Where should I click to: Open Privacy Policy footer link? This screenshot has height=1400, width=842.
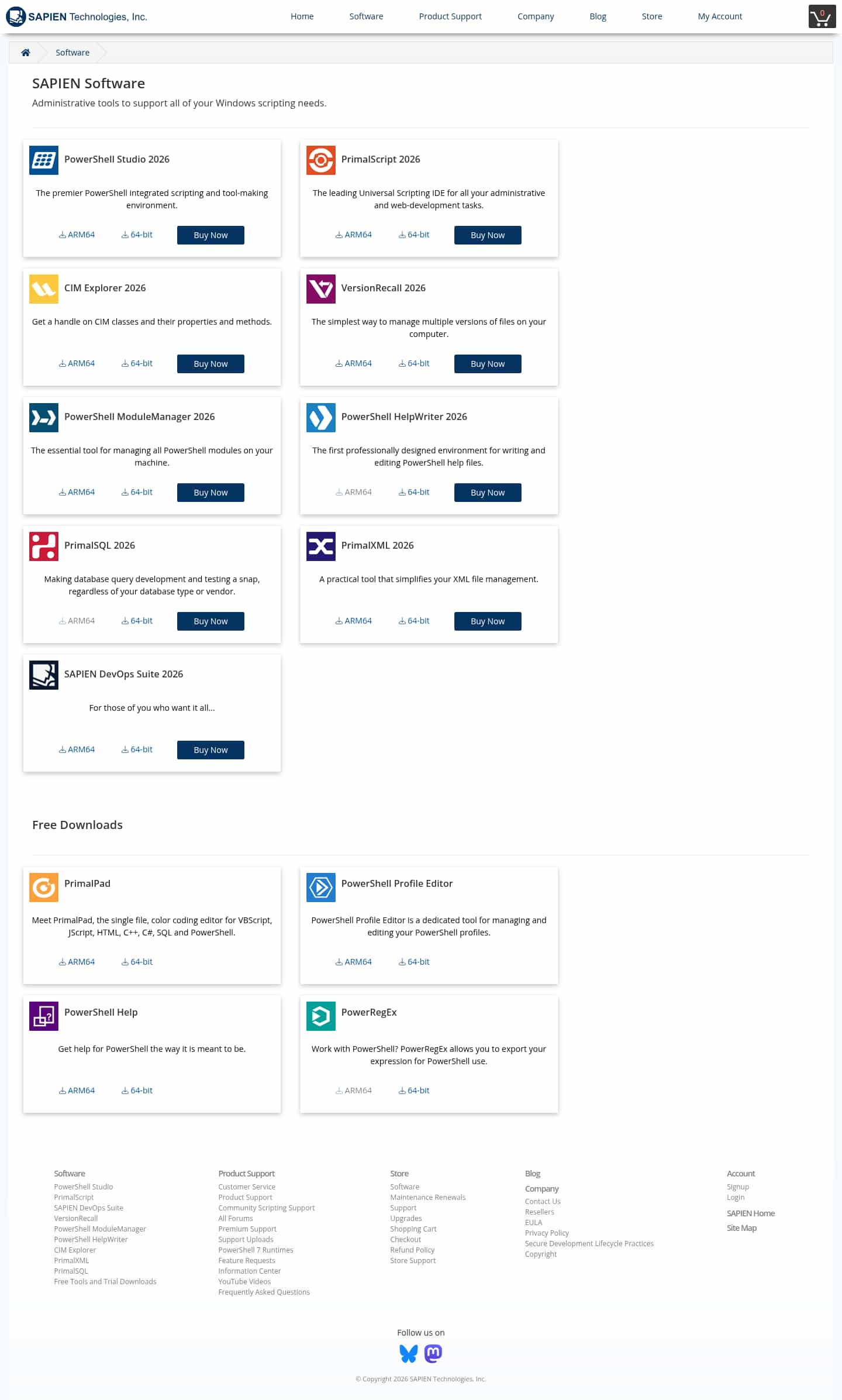(547, 1233)
